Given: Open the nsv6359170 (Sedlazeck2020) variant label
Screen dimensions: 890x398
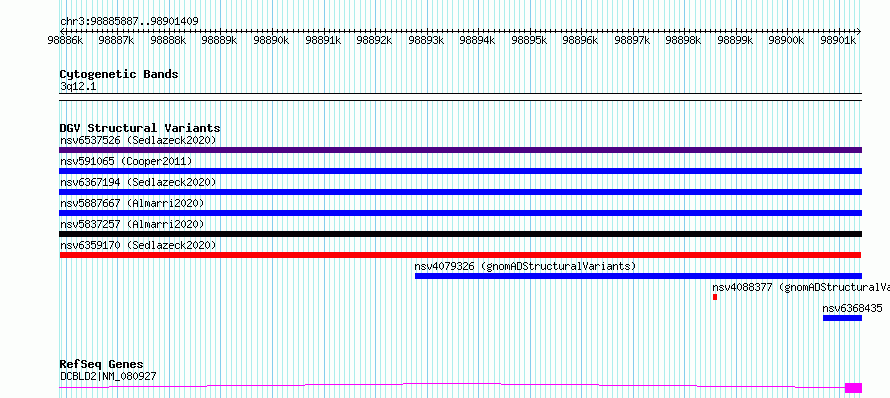Looking at the screenshot, I should tap(138, 245).
